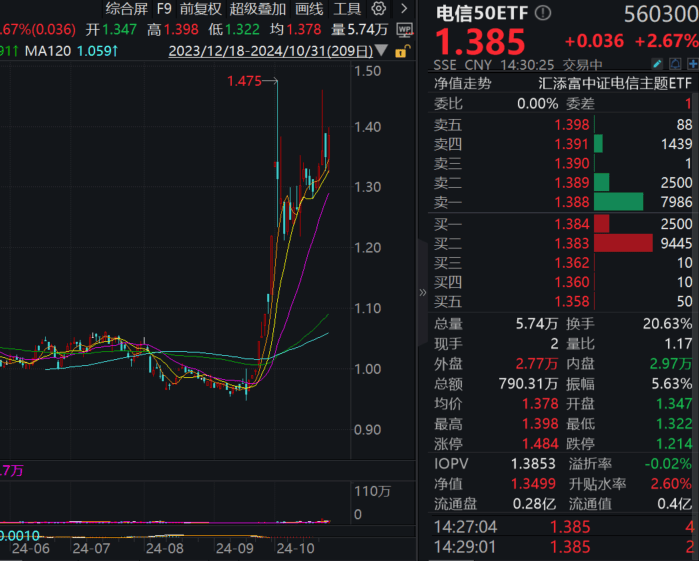The width and height of the screenshot is (699, 561).
Task: Open 净值走势 tab
Action: tap(463, 83)
